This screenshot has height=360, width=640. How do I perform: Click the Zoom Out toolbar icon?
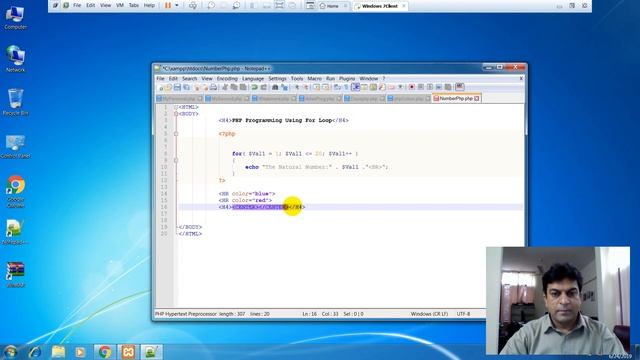pyautogui.click(x=305, y=87)
